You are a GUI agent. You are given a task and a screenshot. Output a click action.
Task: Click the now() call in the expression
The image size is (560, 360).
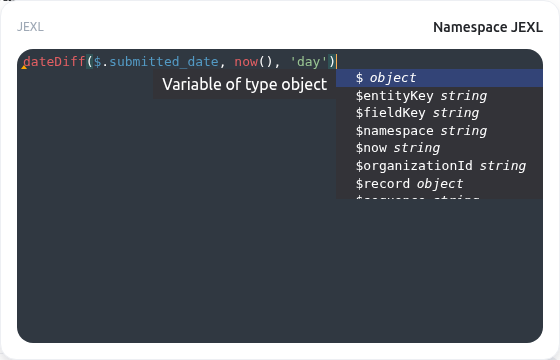[254, 61]
